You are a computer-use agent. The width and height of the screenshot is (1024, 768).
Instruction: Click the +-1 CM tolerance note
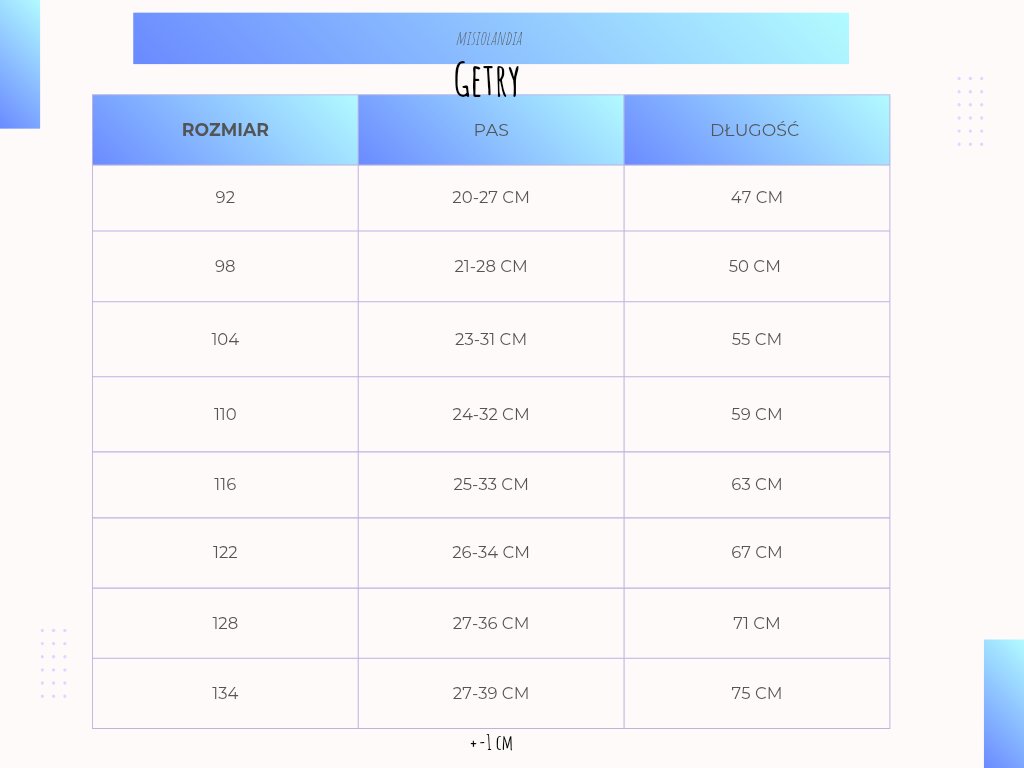pos(491,743)
